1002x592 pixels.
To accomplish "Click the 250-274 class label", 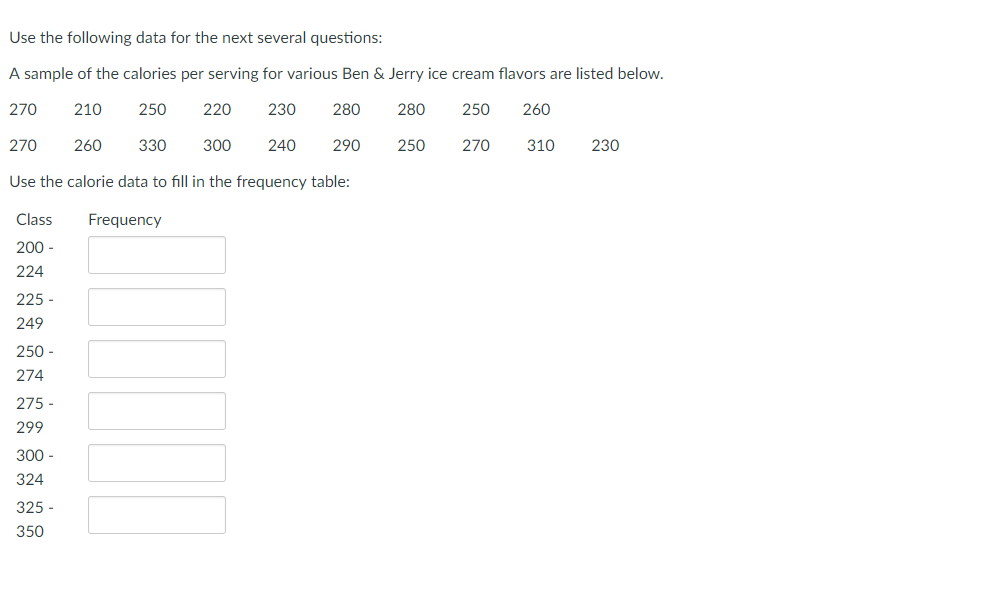I will tap(34, 363).
